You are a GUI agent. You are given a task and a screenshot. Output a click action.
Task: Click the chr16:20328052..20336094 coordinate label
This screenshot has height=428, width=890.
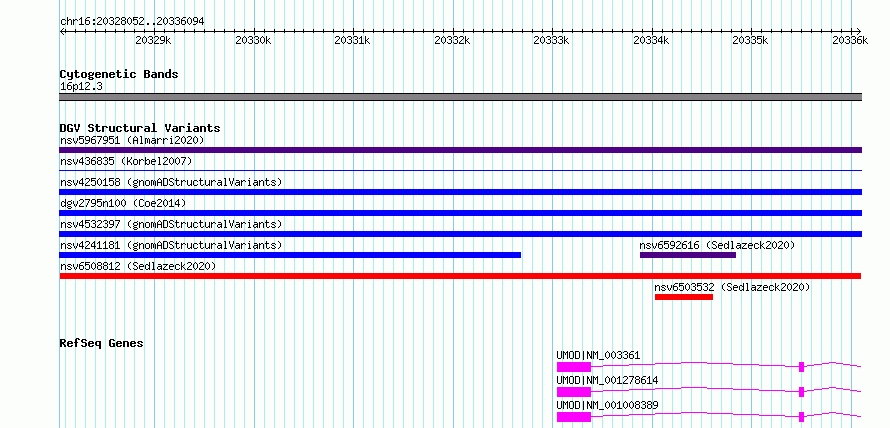[x=132, y=21]
